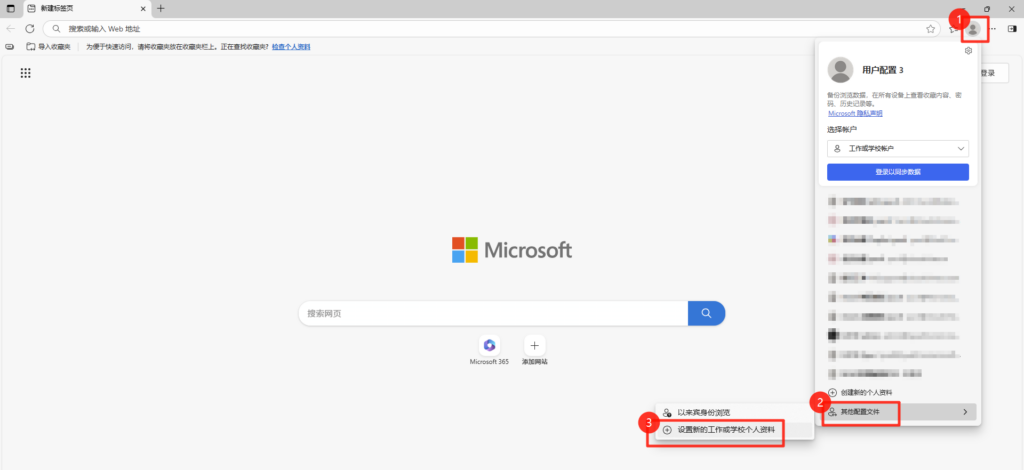
Task: Click into the 搜索网页 search box
Action: click(x=492, y=313)
